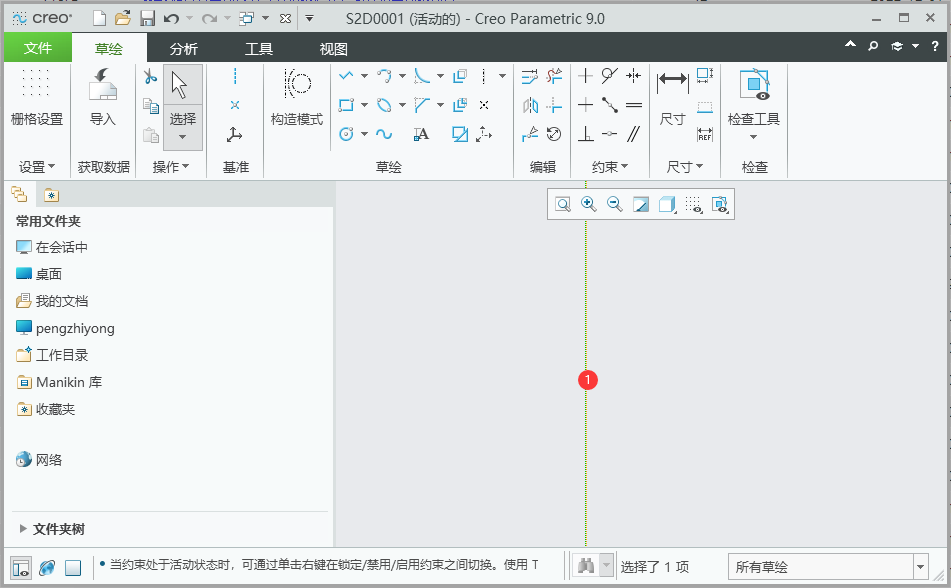Open the Text tool in the sketch group
Screen dimensions: 951x588
(421, 133)
